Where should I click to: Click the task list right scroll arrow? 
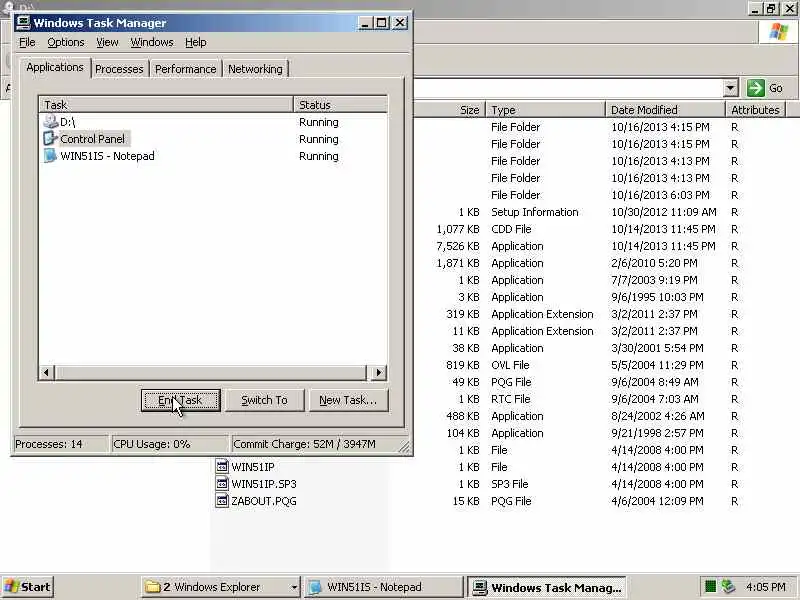pos(378,372)
